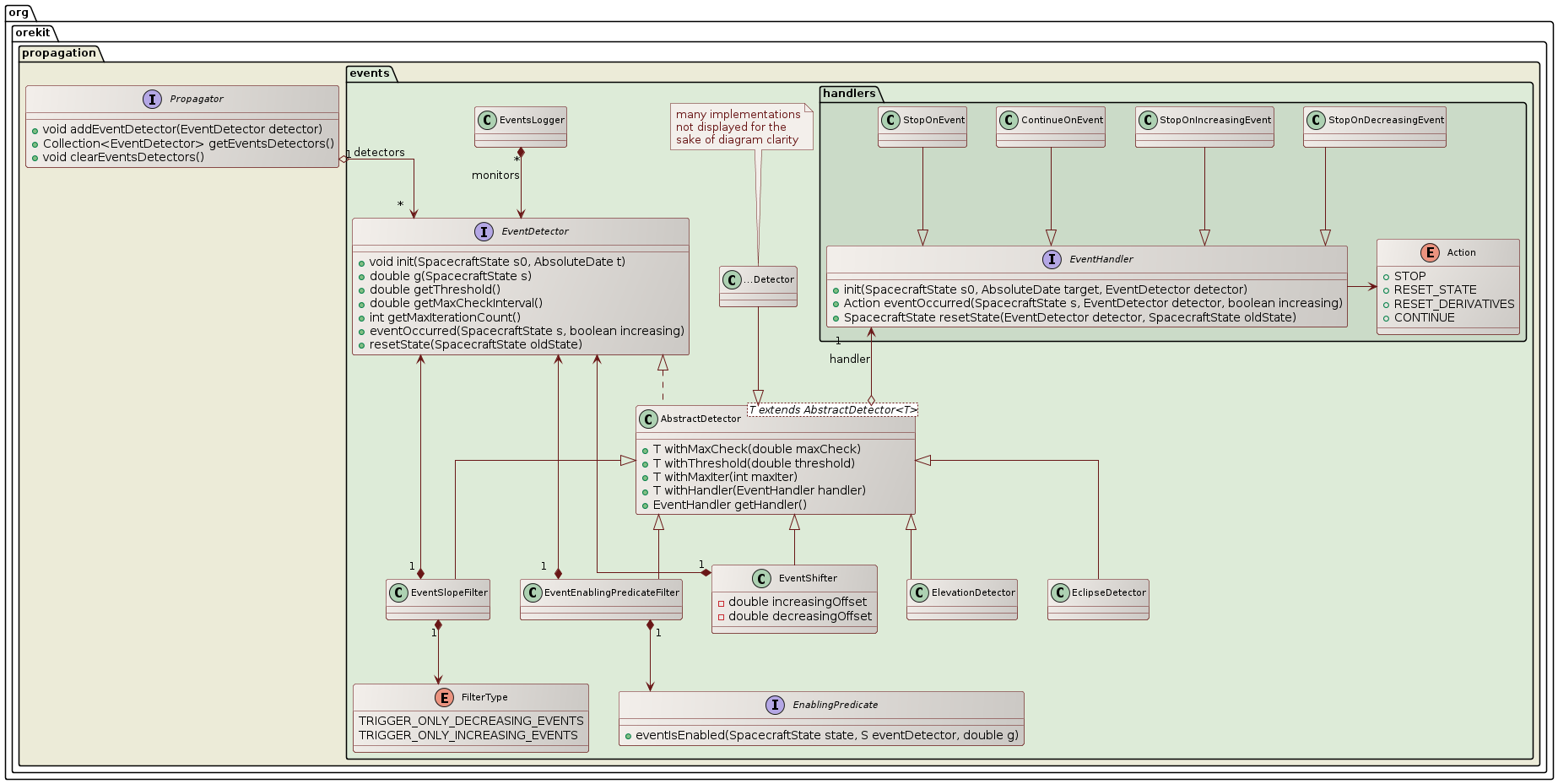The image size is (1558, 784).
Task: Click the EventDetector interface icon
Action: tap(484, 232)
